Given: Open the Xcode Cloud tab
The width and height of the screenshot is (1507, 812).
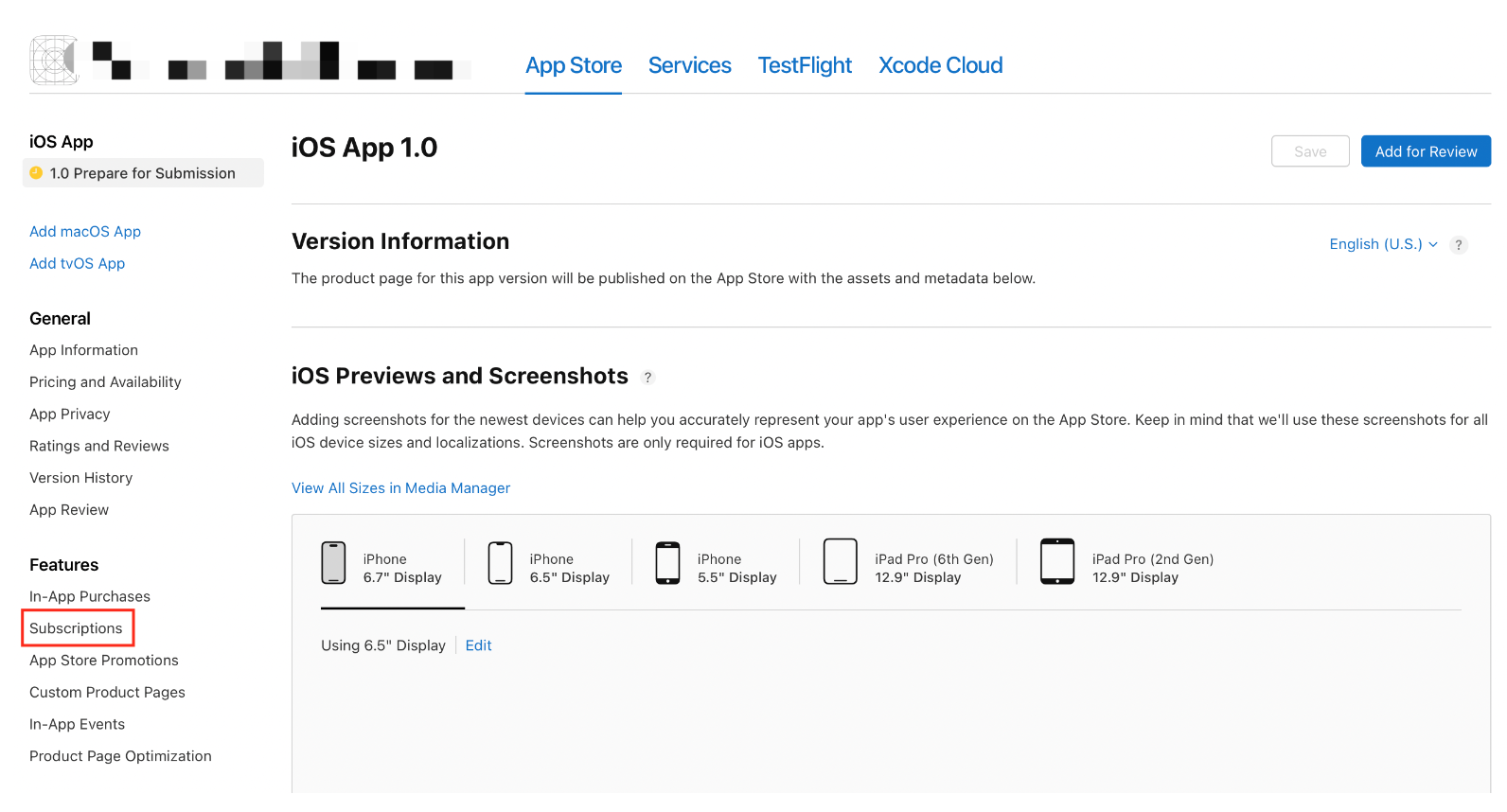Looking at the screenshot, I should [941, 65].
